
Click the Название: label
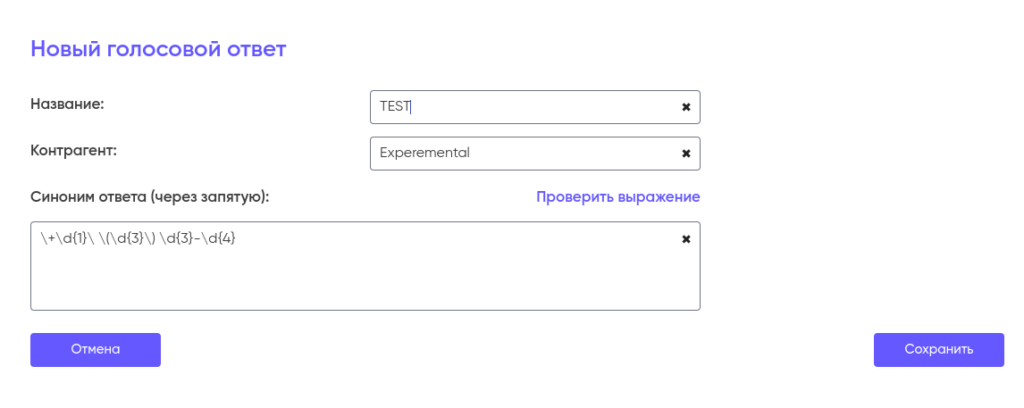[x=67, y=103]
